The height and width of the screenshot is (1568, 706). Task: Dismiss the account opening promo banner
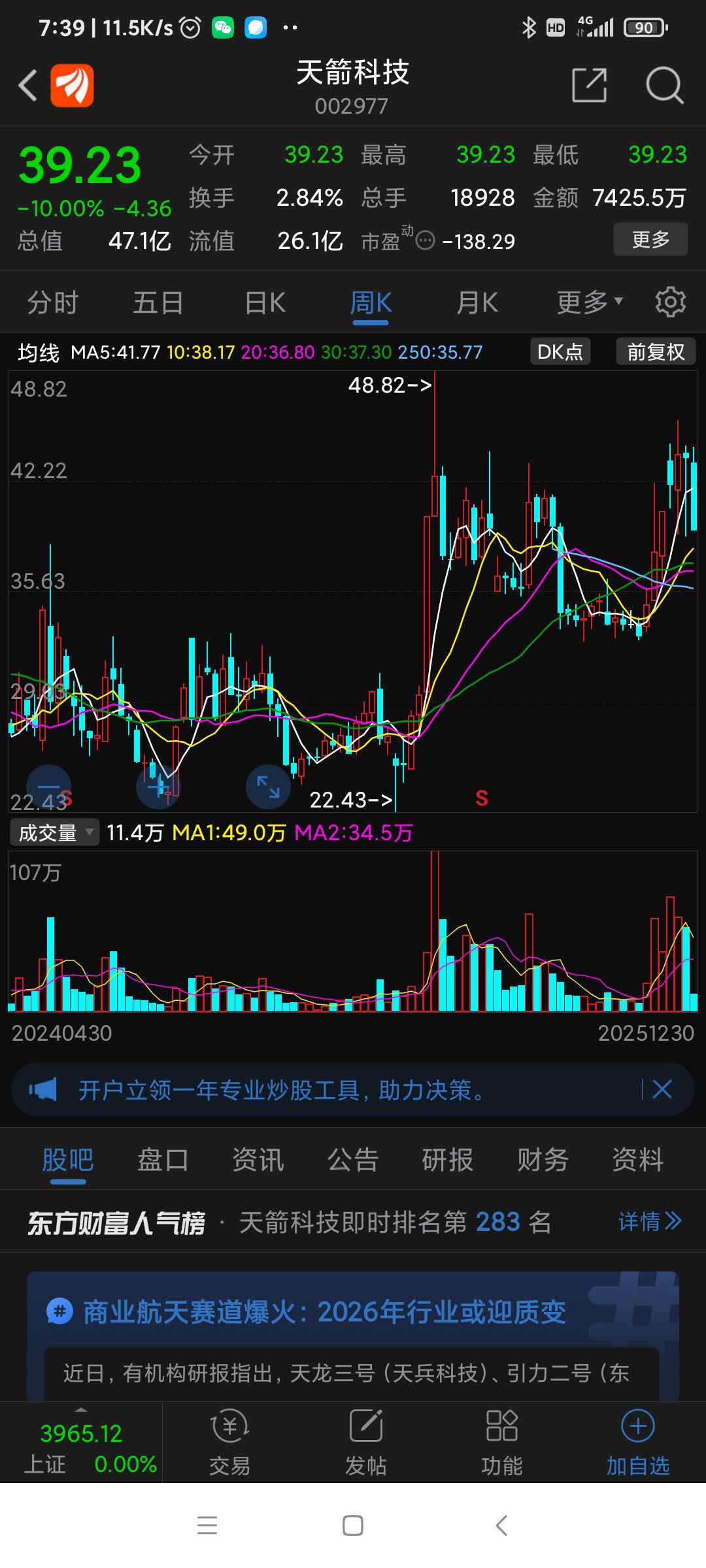(662, 1089)
